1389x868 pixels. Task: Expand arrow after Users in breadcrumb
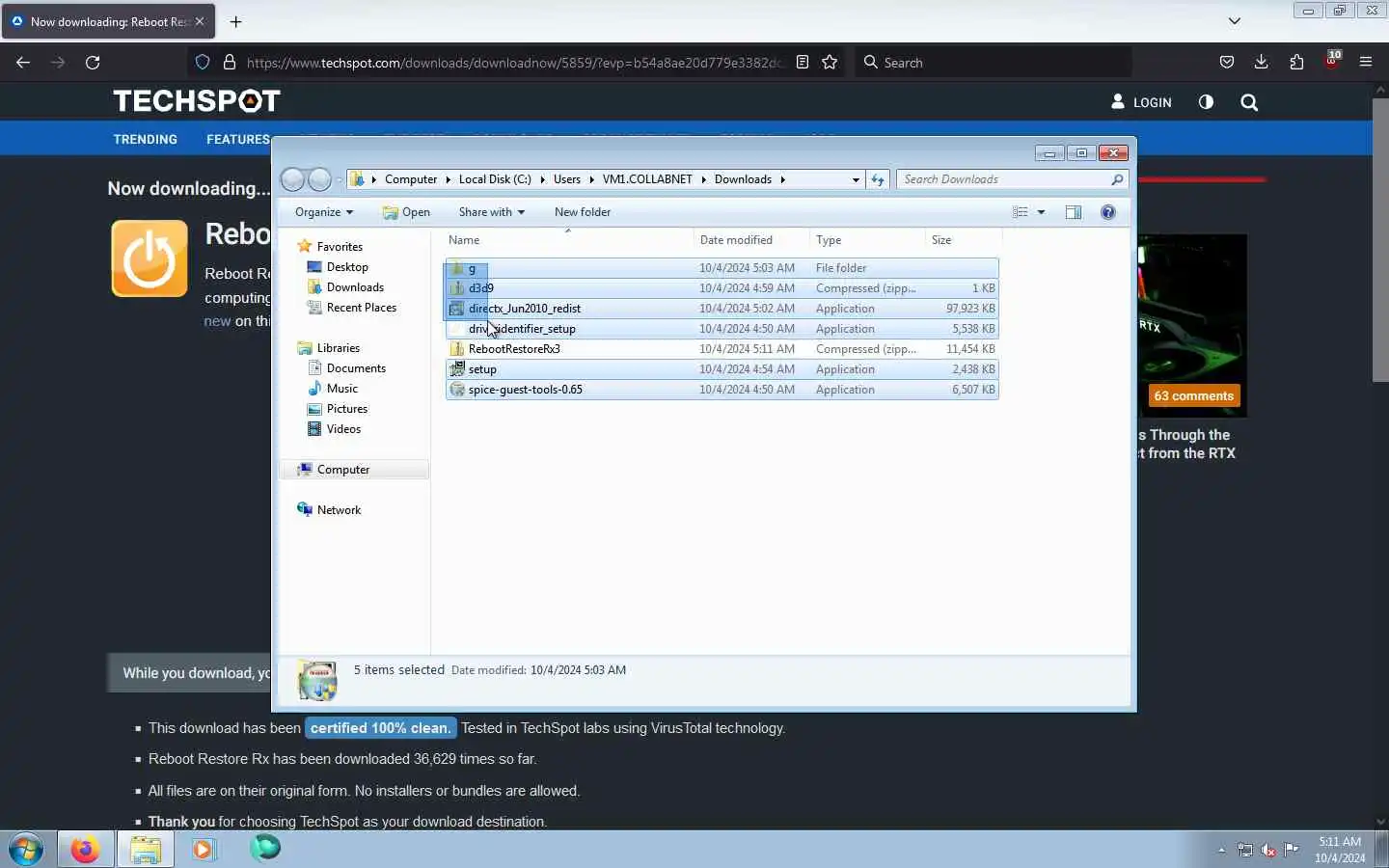pos(592,179)
